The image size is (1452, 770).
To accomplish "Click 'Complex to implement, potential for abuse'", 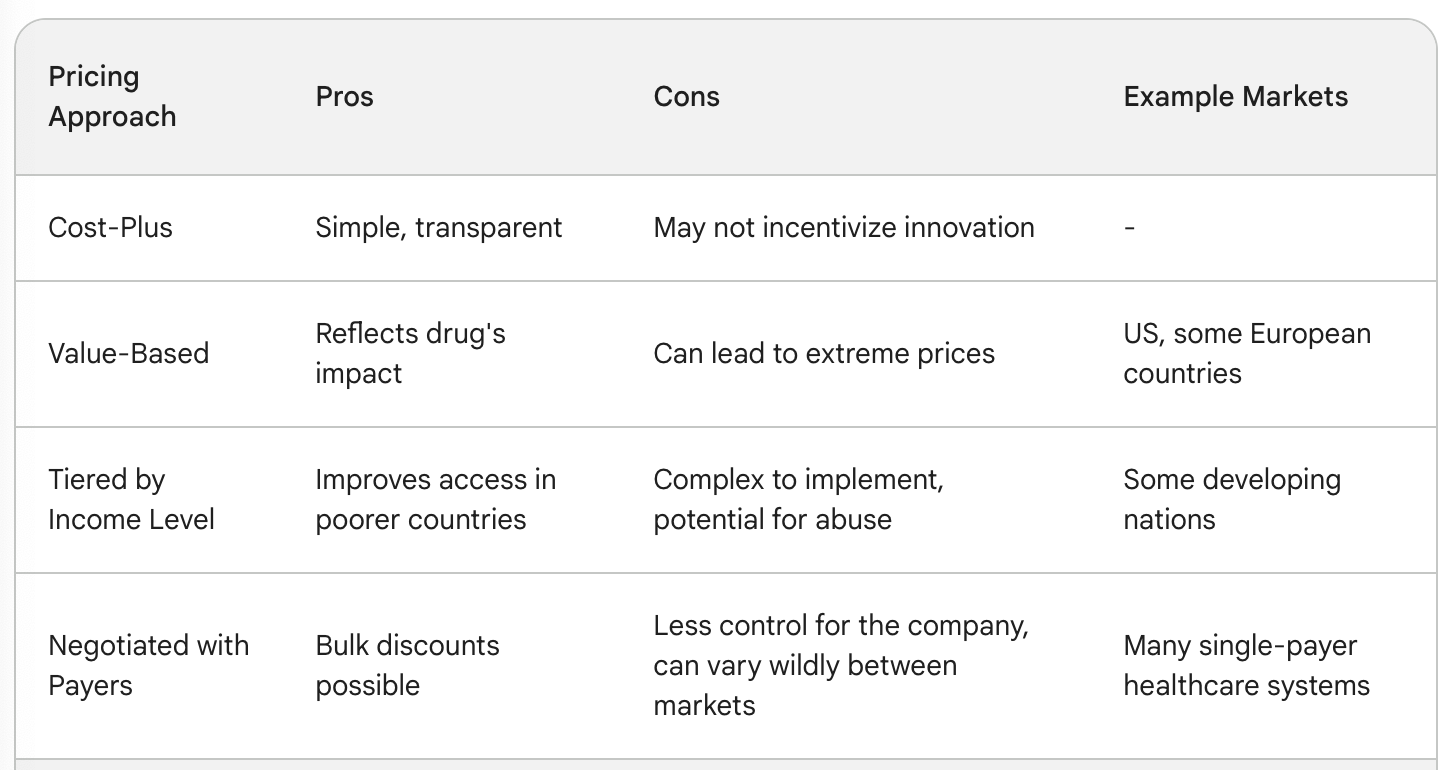I will 798,500.
